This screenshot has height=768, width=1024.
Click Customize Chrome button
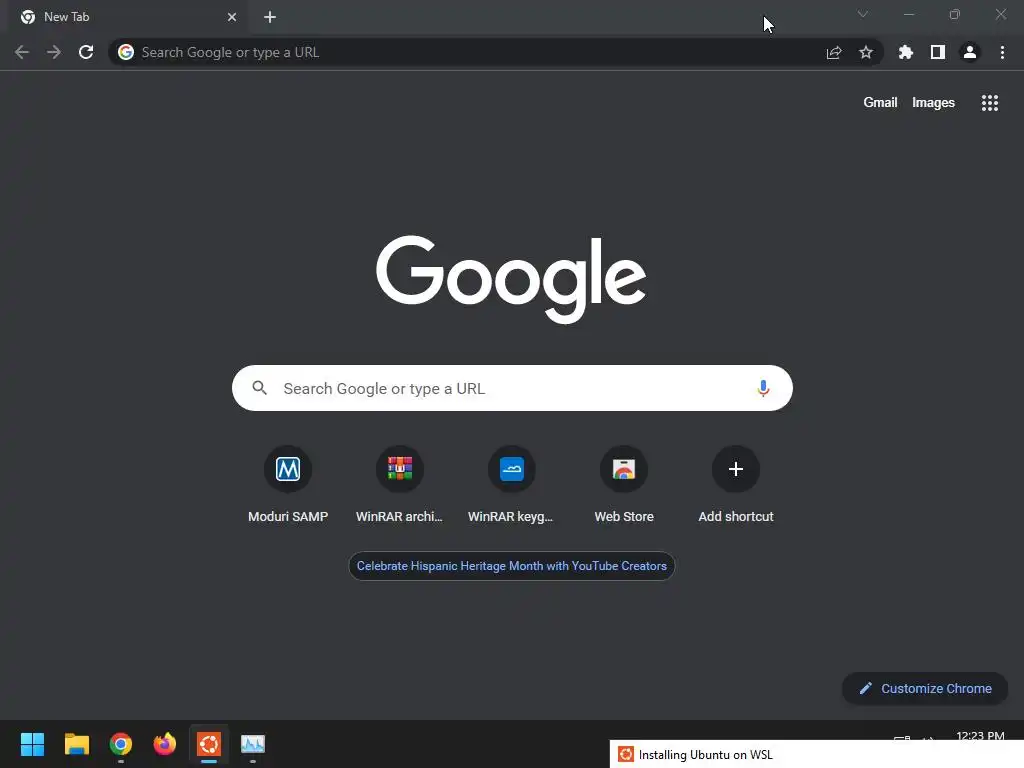pyautogui.click(x=925, y=688)
